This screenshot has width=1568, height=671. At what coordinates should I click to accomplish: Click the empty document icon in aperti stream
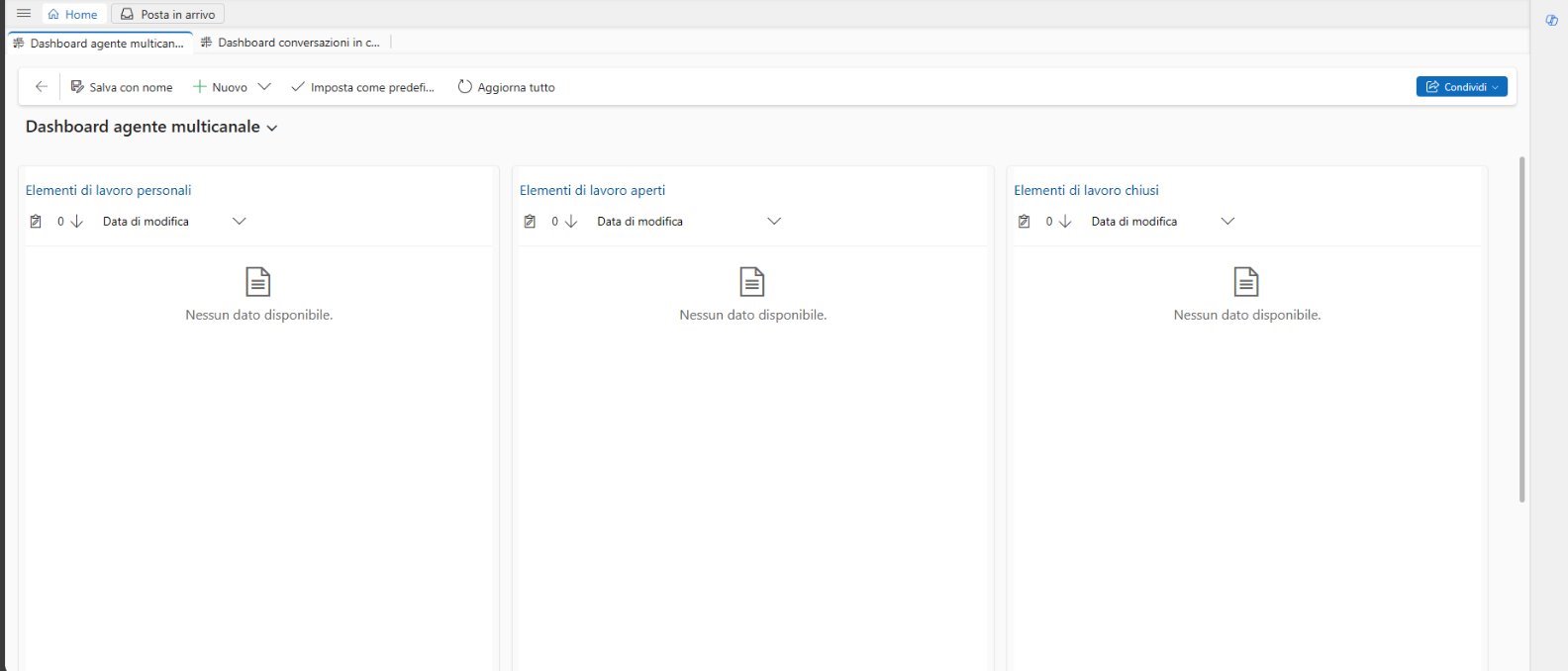point(752,282)
